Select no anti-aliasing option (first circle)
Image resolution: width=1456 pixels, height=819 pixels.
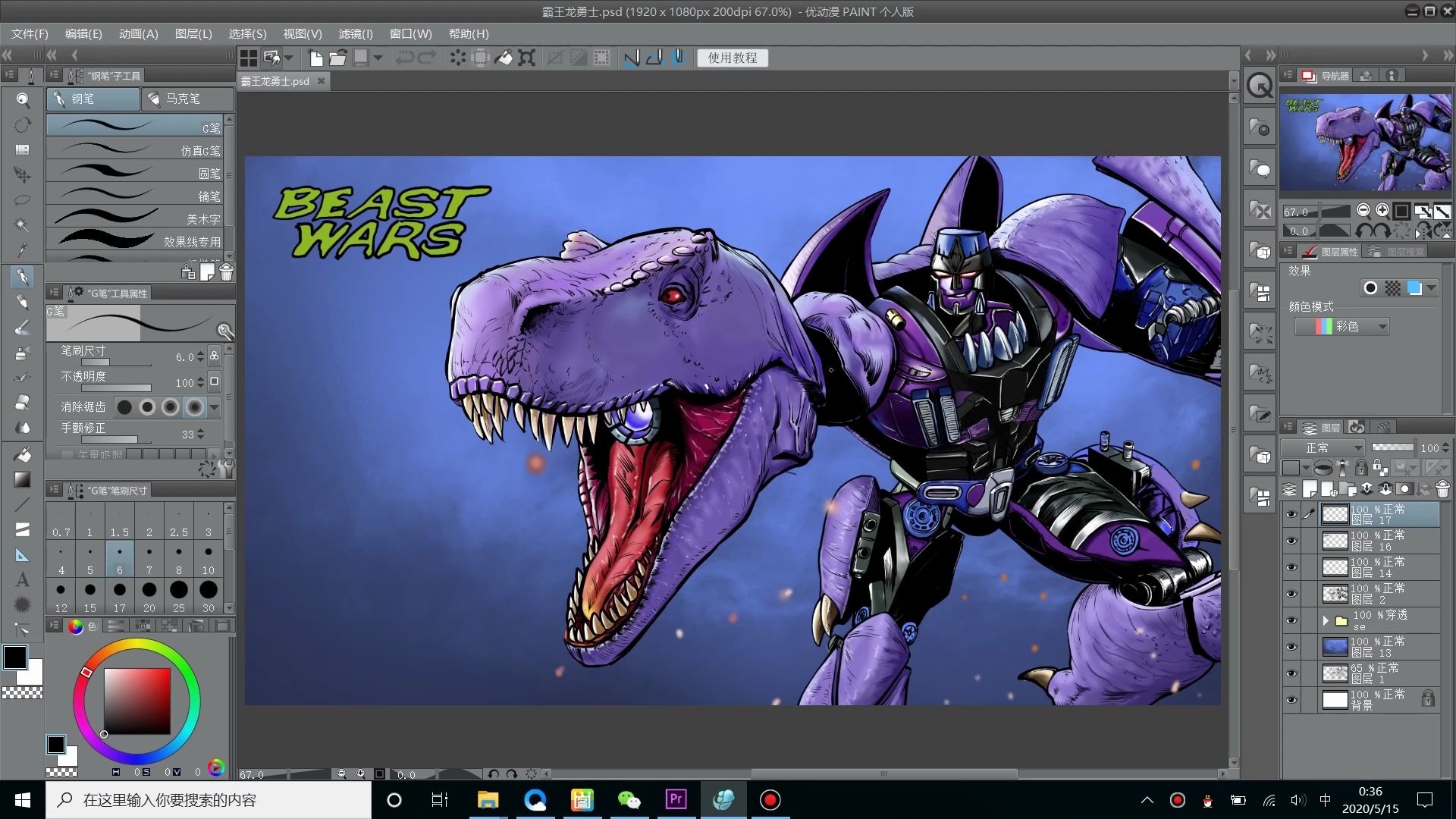pos(125,408)
